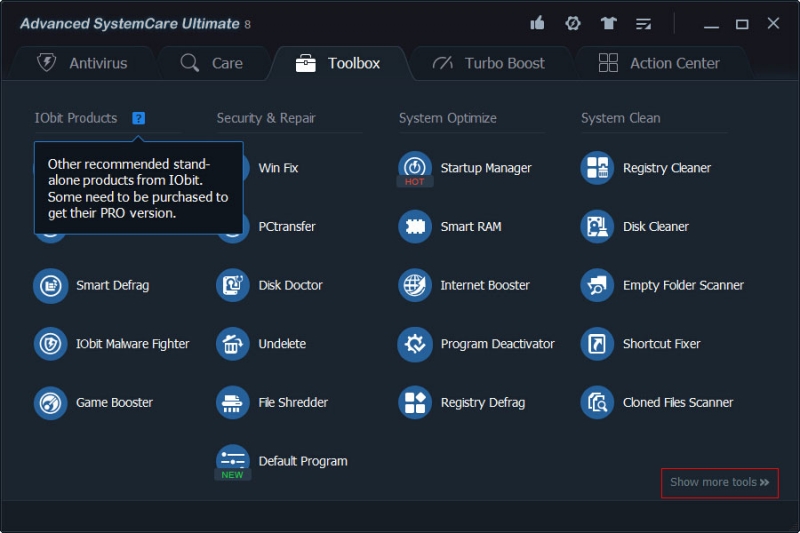Click the IObit Products column heading
Screen dimensions: 800x533
76,118
